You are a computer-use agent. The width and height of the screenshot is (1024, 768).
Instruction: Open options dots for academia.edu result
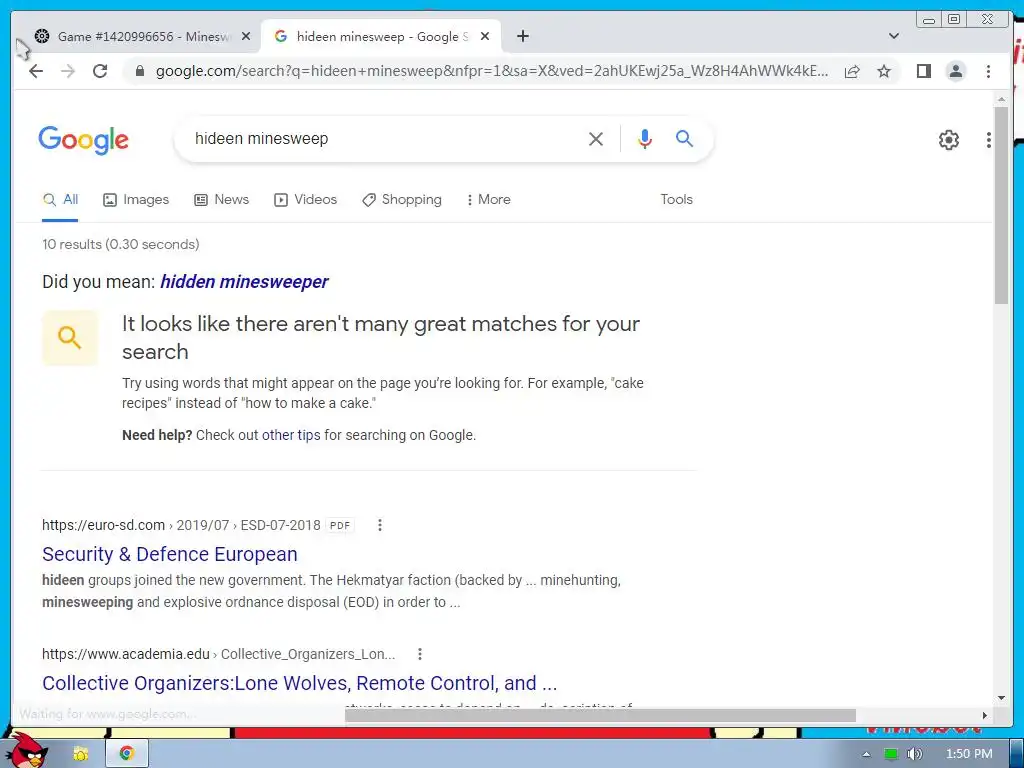[x=420, y=654]
